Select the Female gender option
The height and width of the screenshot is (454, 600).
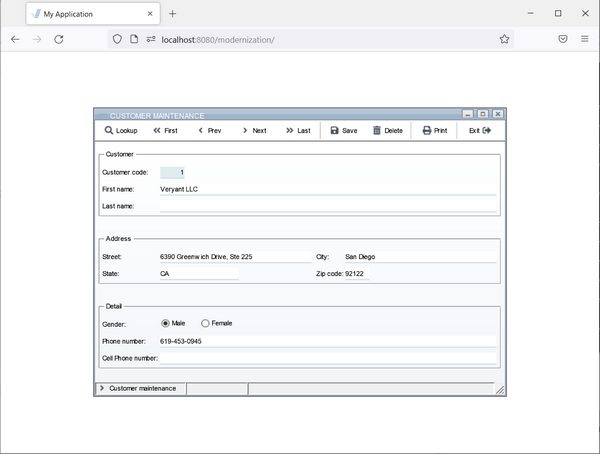pyautogui.click(x=206, y=323)
